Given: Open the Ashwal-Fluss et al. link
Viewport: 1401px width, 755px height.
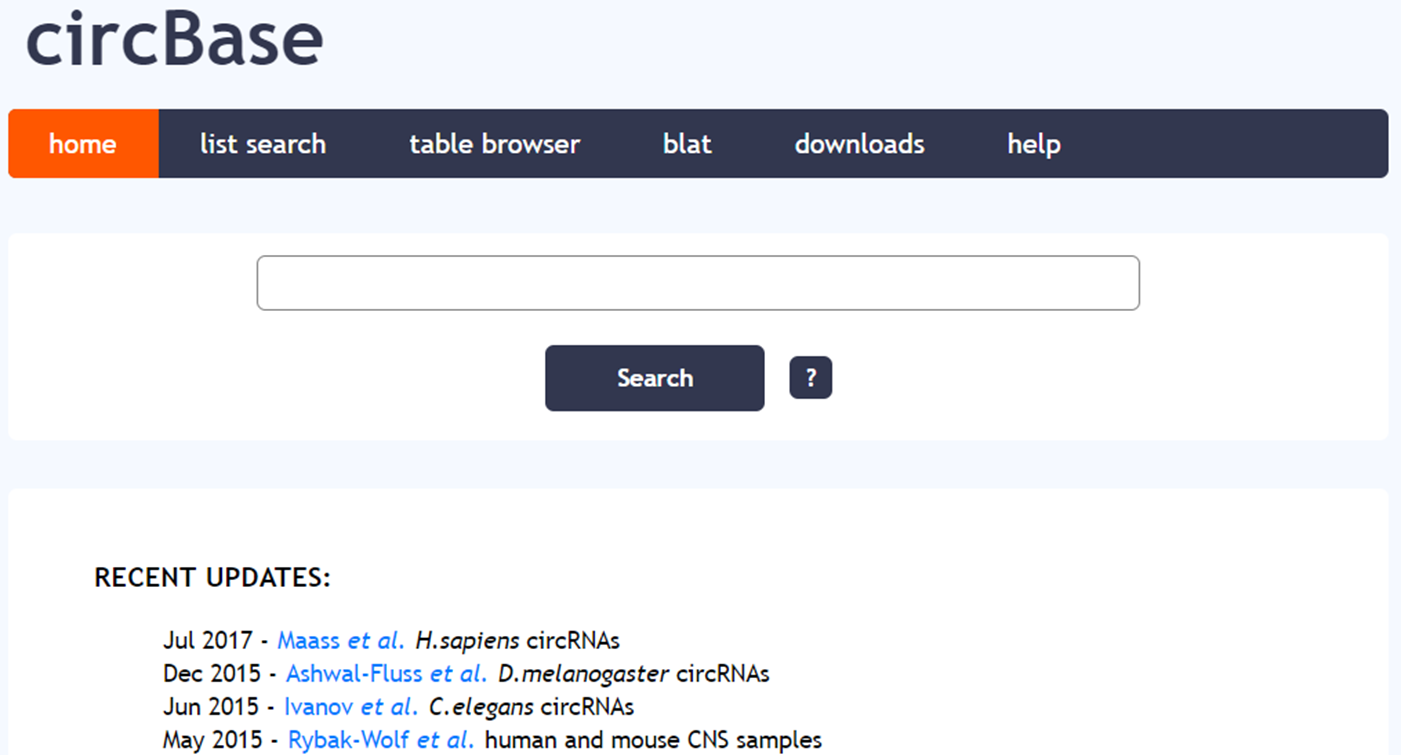Looking at the screenshot, I should tap(386, 674).
